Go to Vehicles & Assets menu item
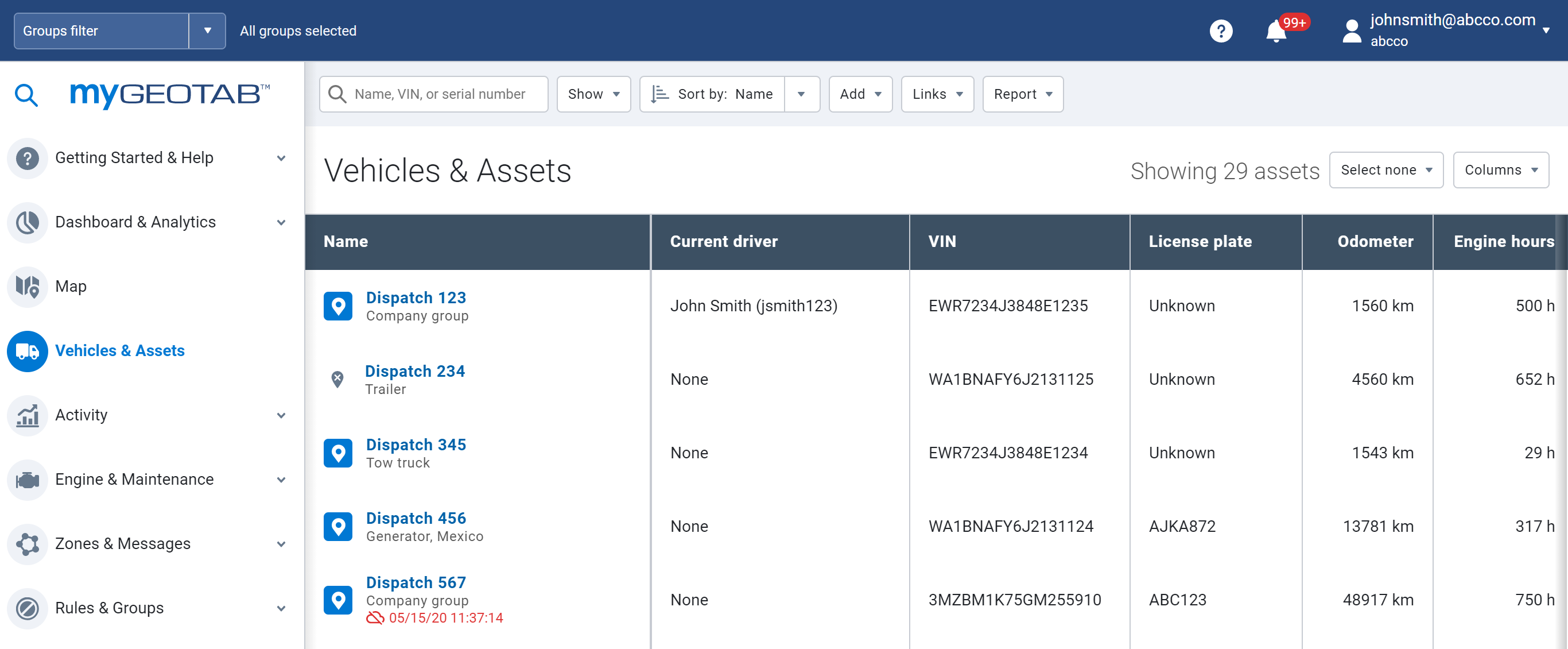Image resolution: width=1568 pixels, height=649 pixels. [x=119, y=350]
